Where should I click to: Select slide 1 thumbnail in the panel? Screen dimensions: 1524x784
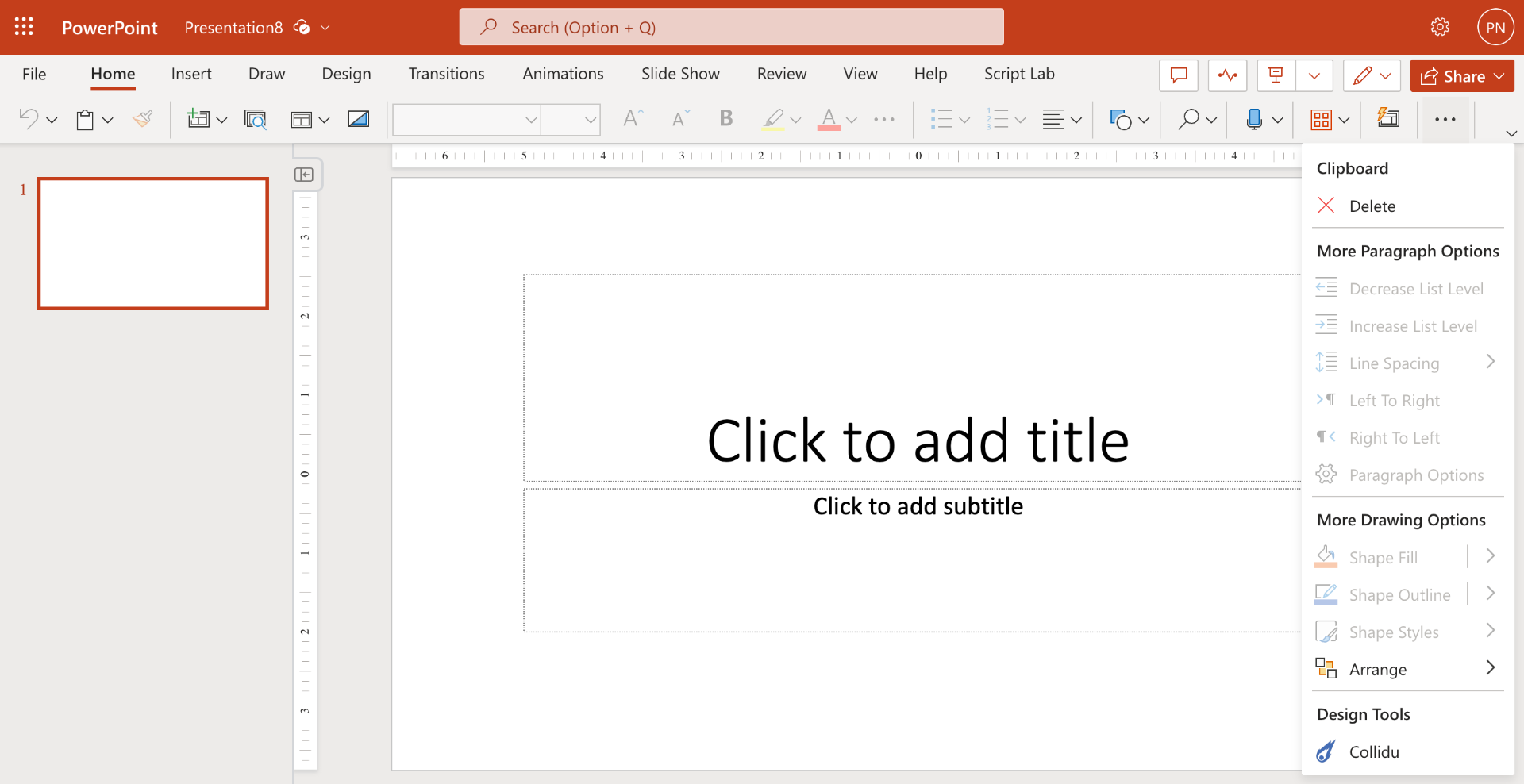[152, 243]
